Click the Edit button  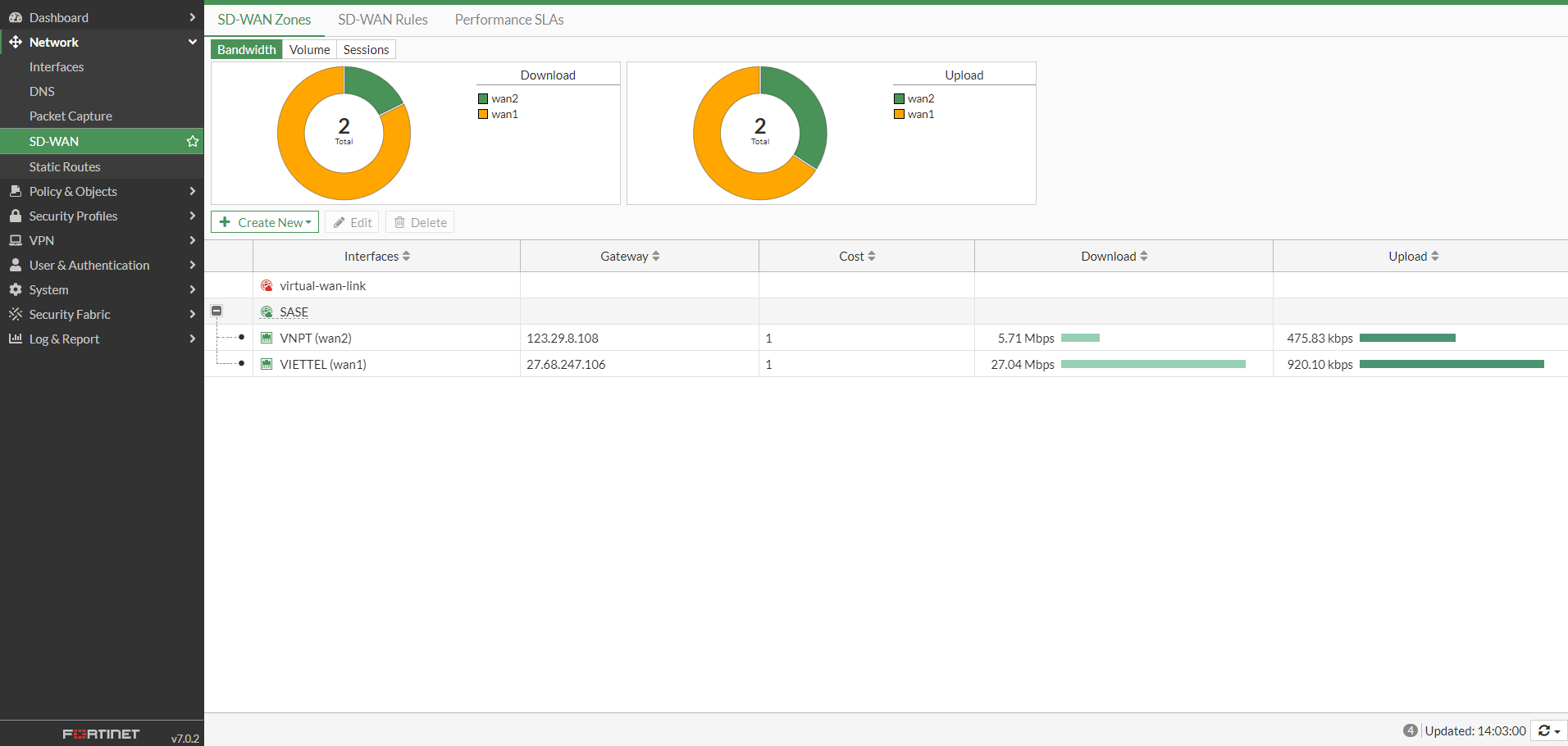point(352,222)
